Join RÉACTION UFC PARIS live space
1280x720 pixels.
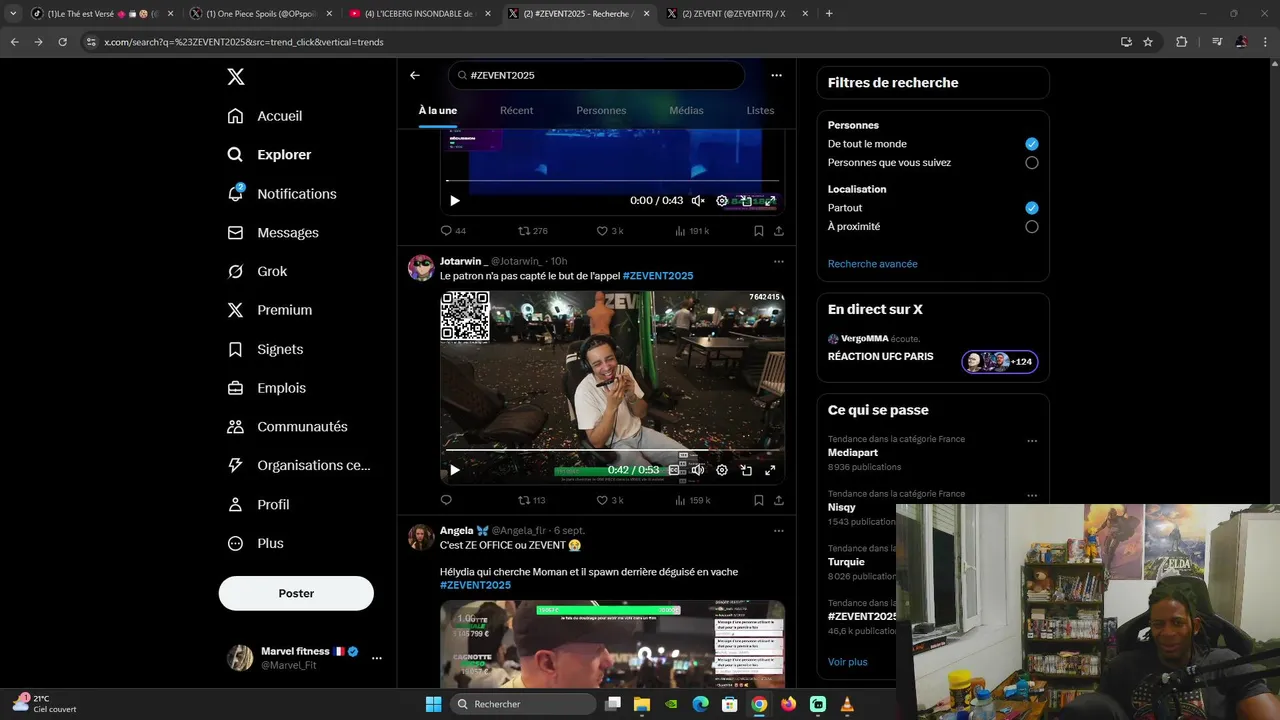click(x=932, y=356)
